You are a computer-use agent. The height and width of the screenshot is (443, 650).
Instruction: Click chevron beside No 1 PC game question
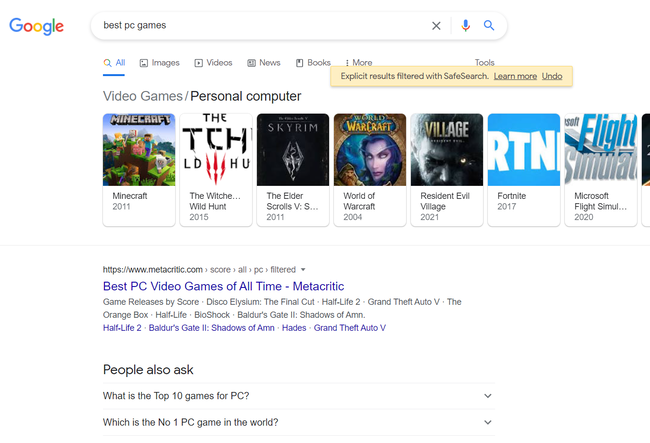tap(488, 422)
